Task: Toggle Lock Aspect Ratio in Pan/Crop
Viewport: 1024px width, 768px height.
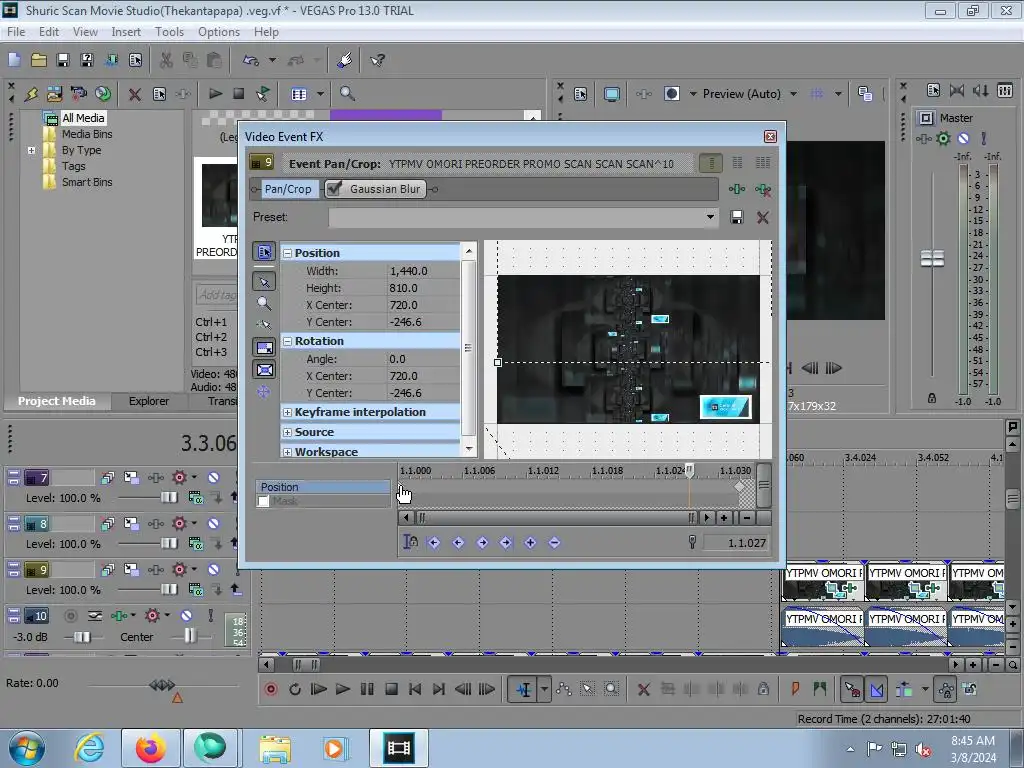Action: pos(264,347)
